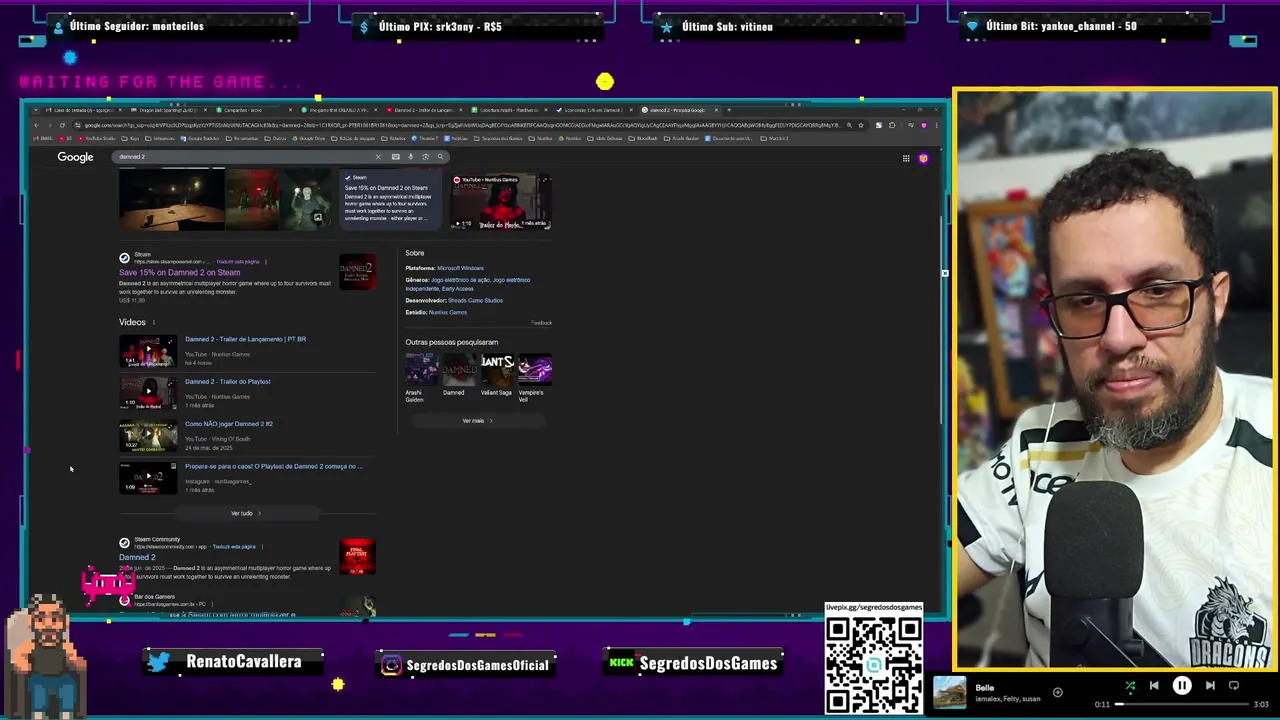Click the livepix QR code

pos(874,664)
